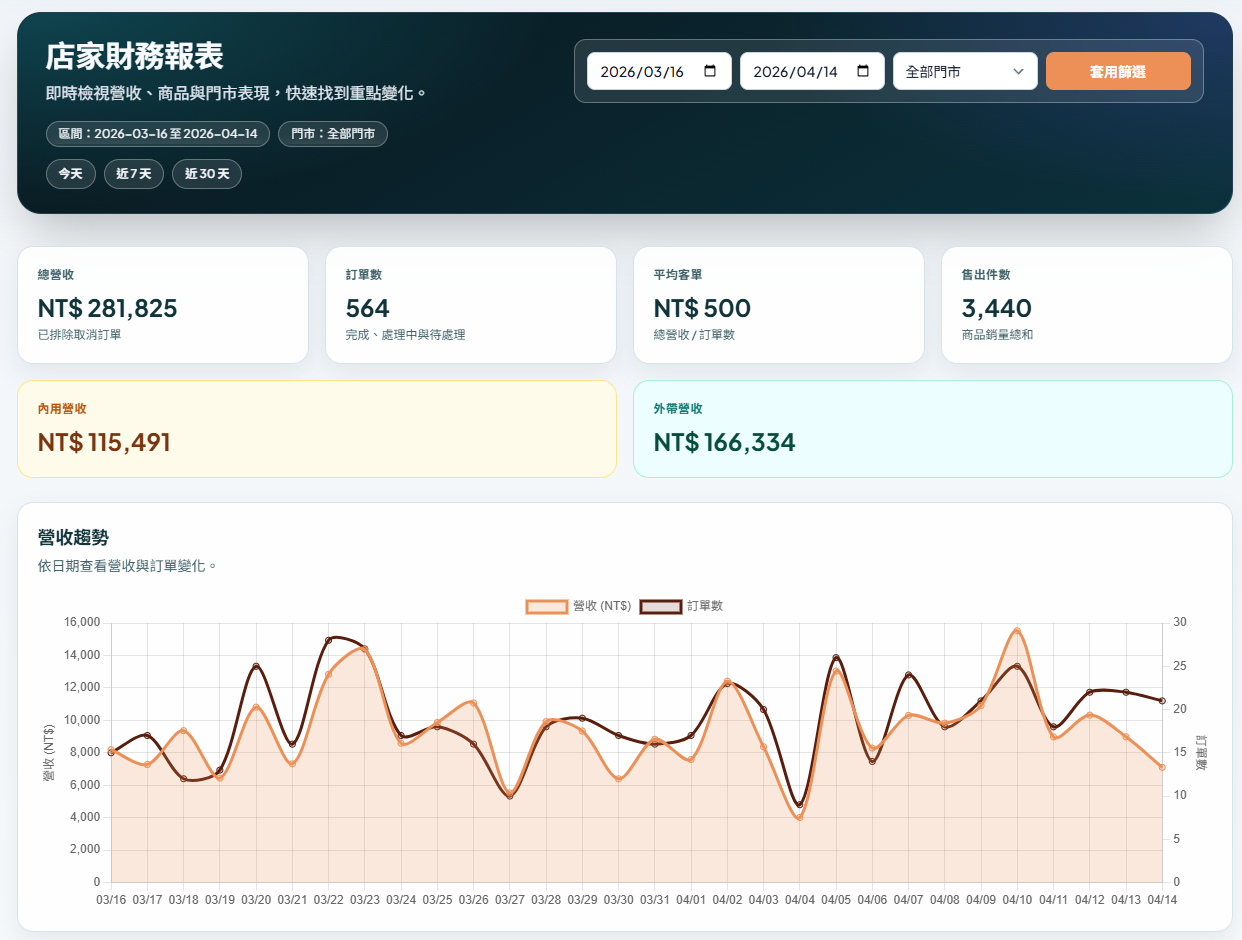Select the 今天 quick range
Viewport: 1242px width, 940px height.
[x=70, y=174]
